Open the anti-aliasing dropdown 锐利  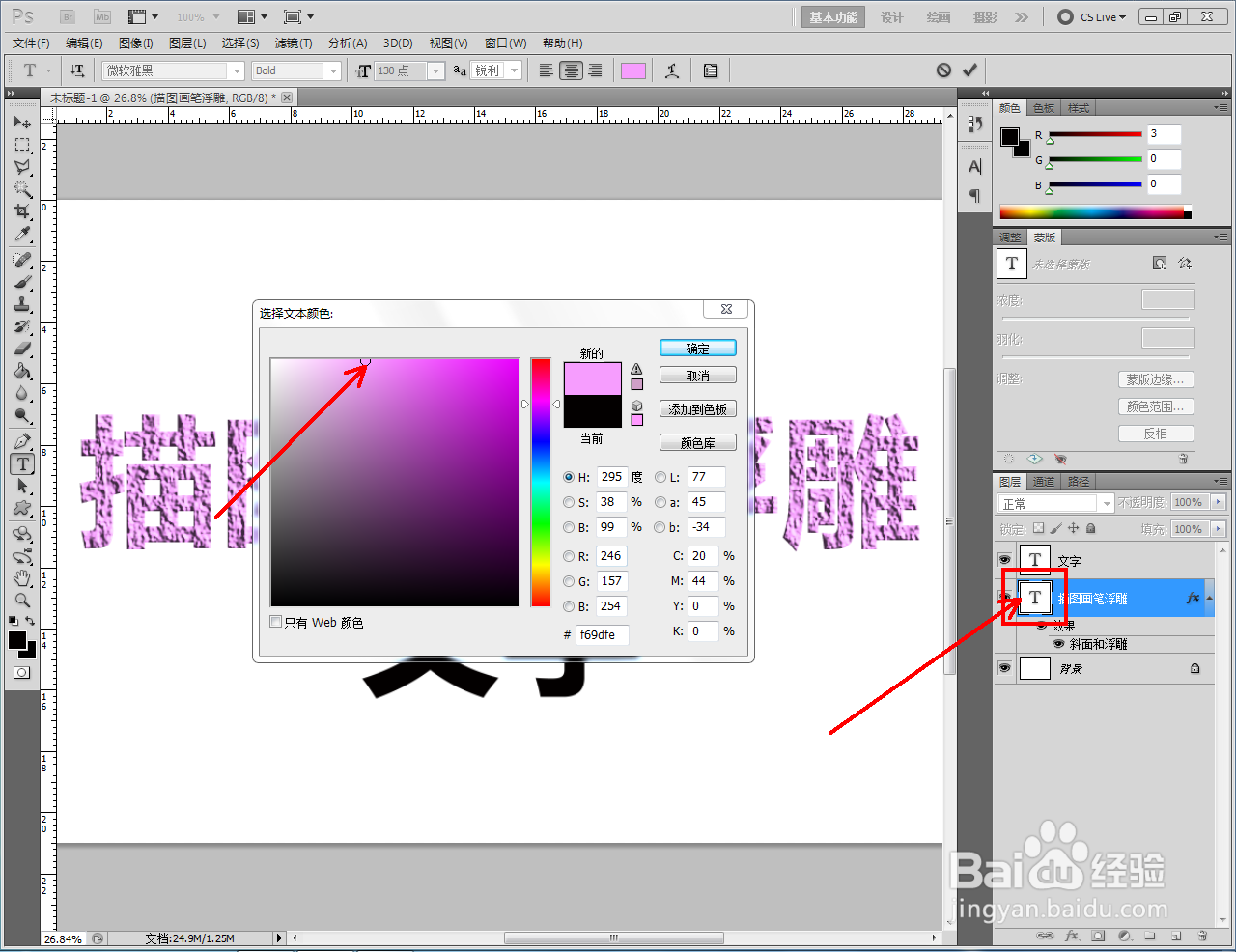(515, 70)
